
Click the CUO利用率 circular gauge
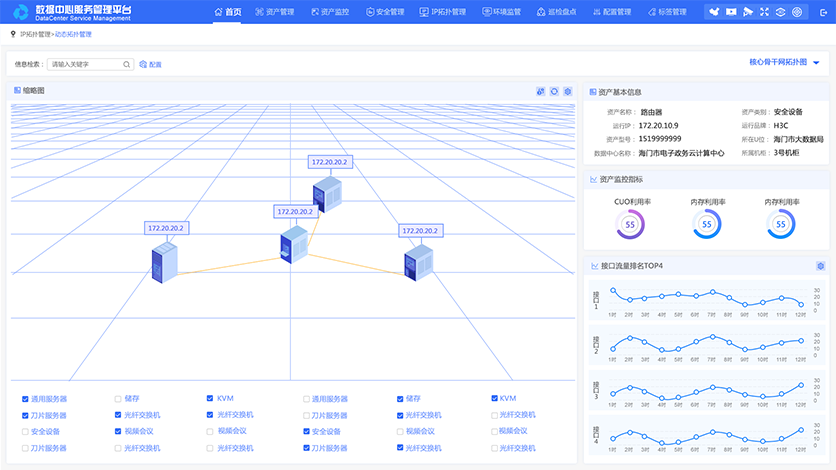coord(630,224)
